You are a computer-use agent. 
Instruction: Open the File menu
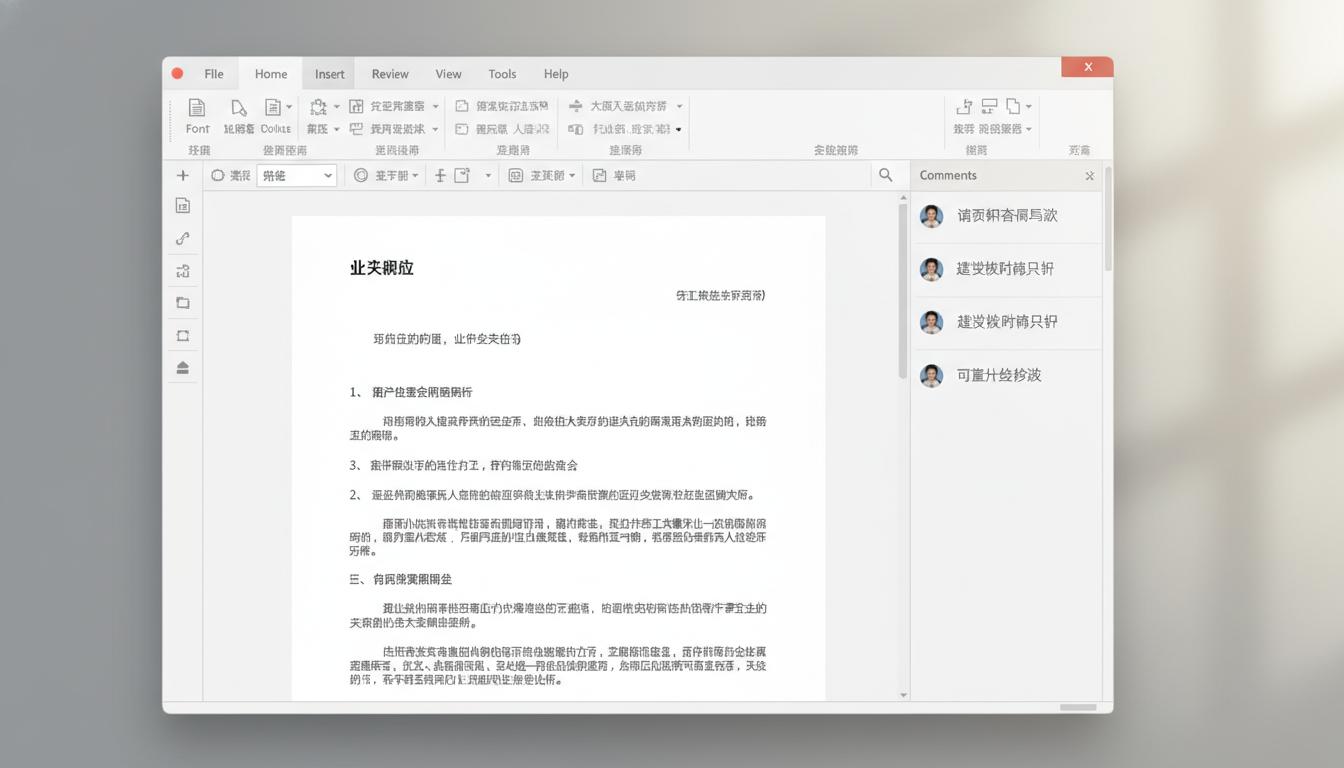point(214,74)
